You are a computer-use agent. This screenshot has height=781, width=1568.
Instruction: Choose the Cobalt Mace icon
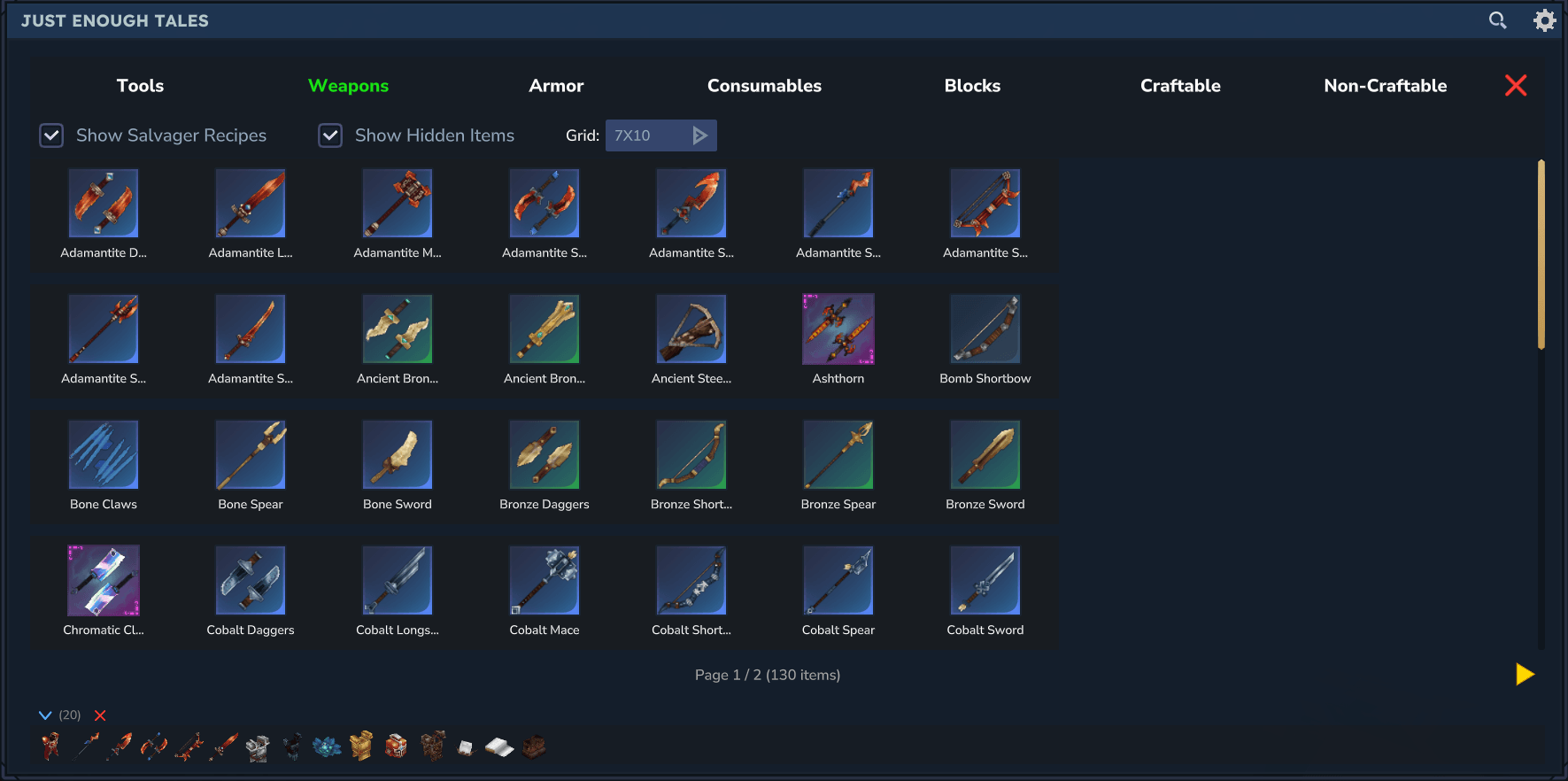tap(544, 581)
